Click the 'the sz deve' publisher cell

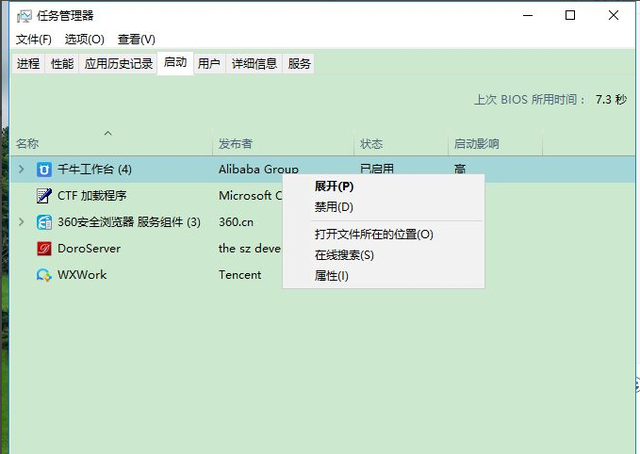click(x=249, y=248)
